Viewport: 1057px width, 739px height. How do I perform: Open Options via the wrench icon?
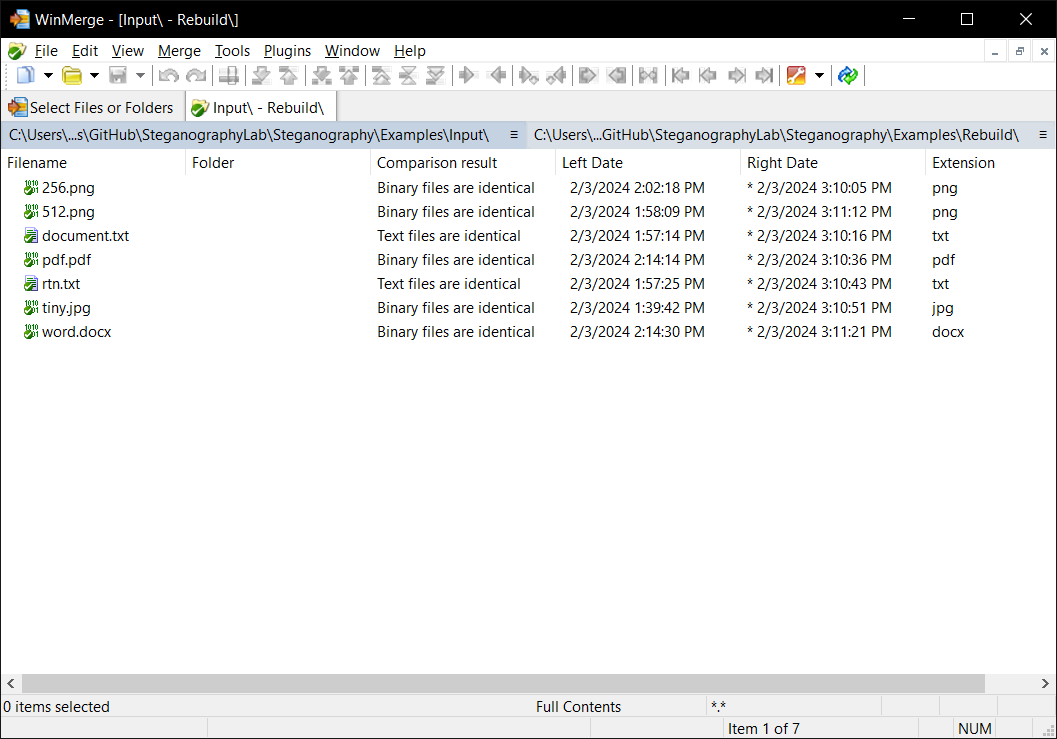796,76
